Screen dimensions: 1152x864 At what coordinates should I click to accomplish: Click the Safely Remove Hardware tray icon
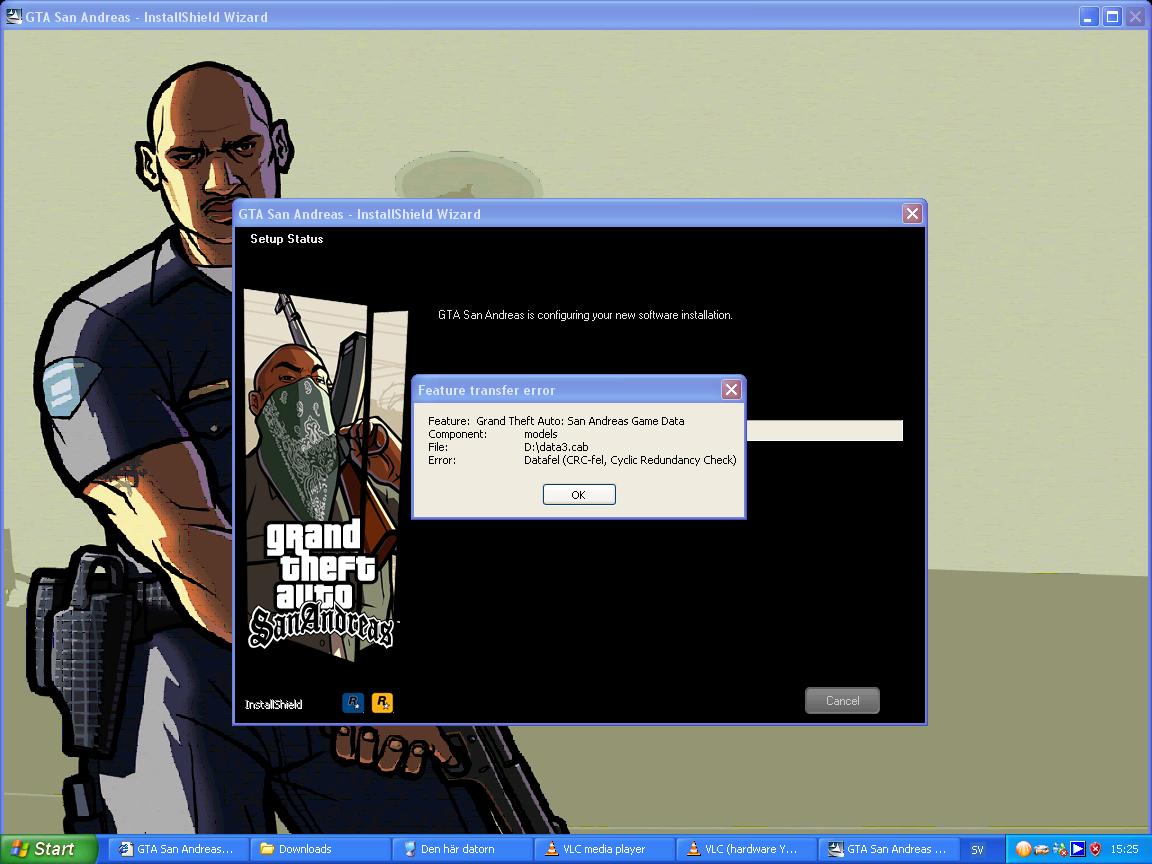tap(1041, 850)
